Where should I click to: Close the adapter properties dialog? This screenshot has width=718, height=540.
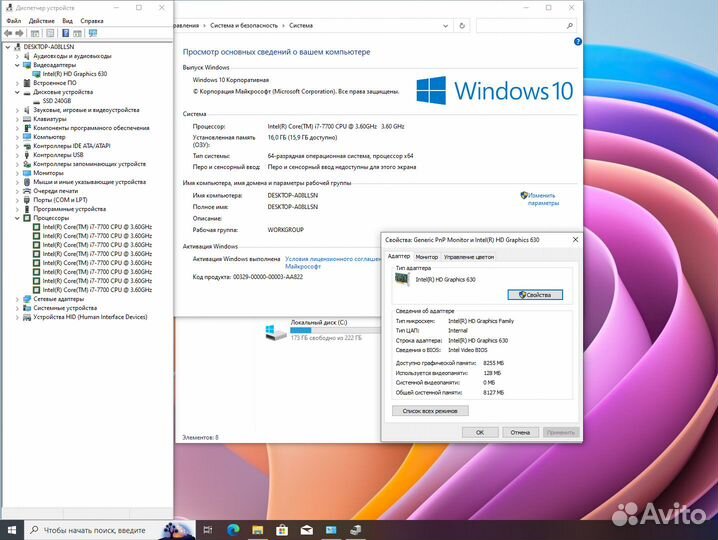(x=575, y=240)
